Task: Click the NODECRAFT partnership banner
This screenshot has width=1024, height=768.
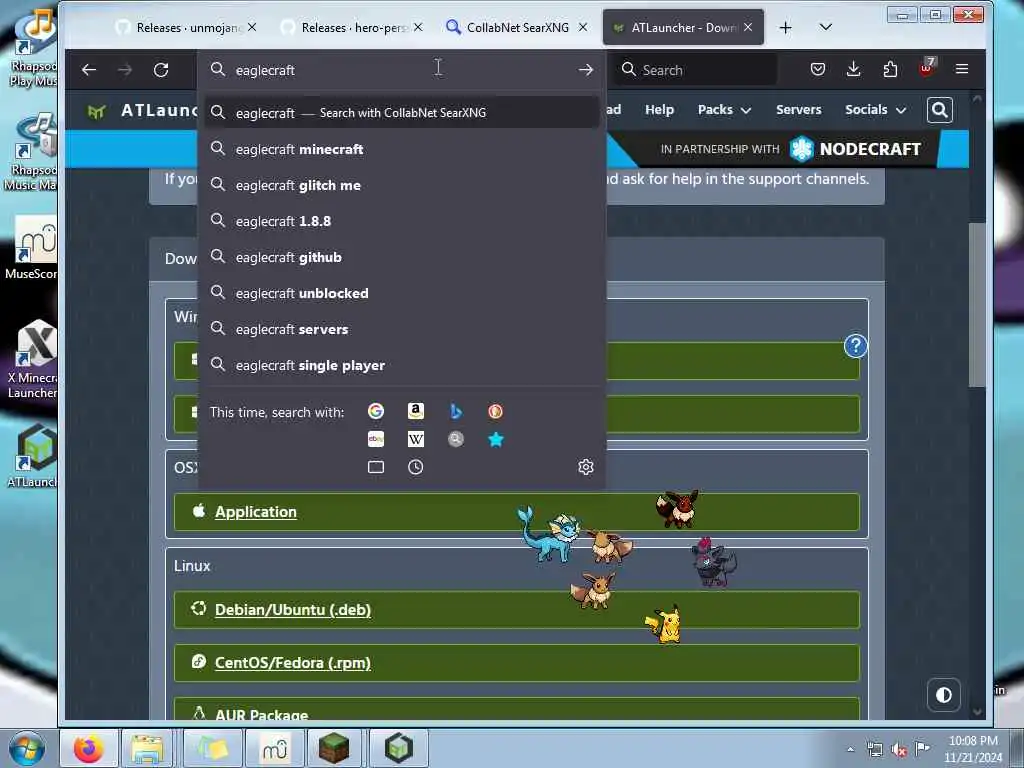Action: [790, 149]
